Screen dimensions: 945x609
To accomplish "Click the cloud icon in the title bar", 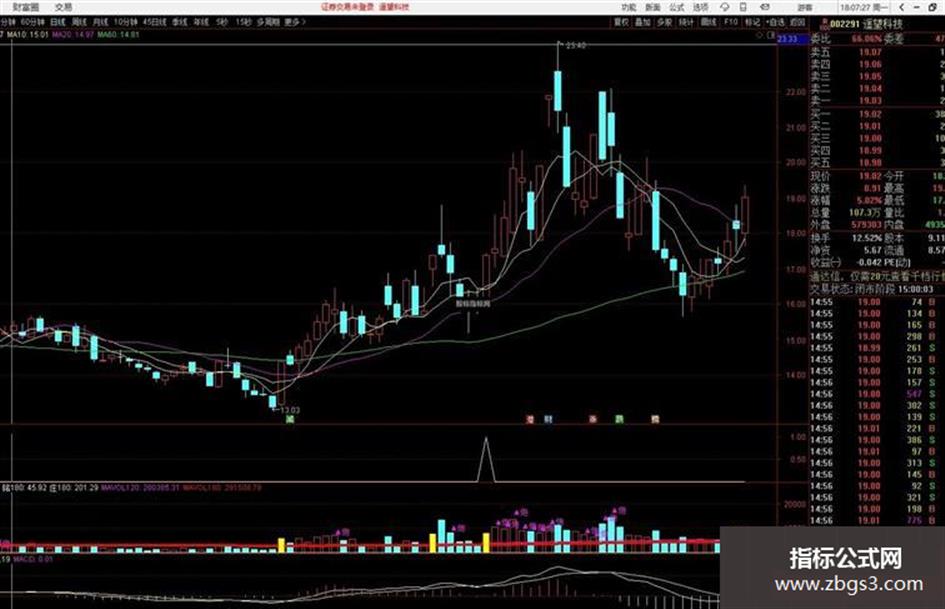I will click(x=724, y=7).
